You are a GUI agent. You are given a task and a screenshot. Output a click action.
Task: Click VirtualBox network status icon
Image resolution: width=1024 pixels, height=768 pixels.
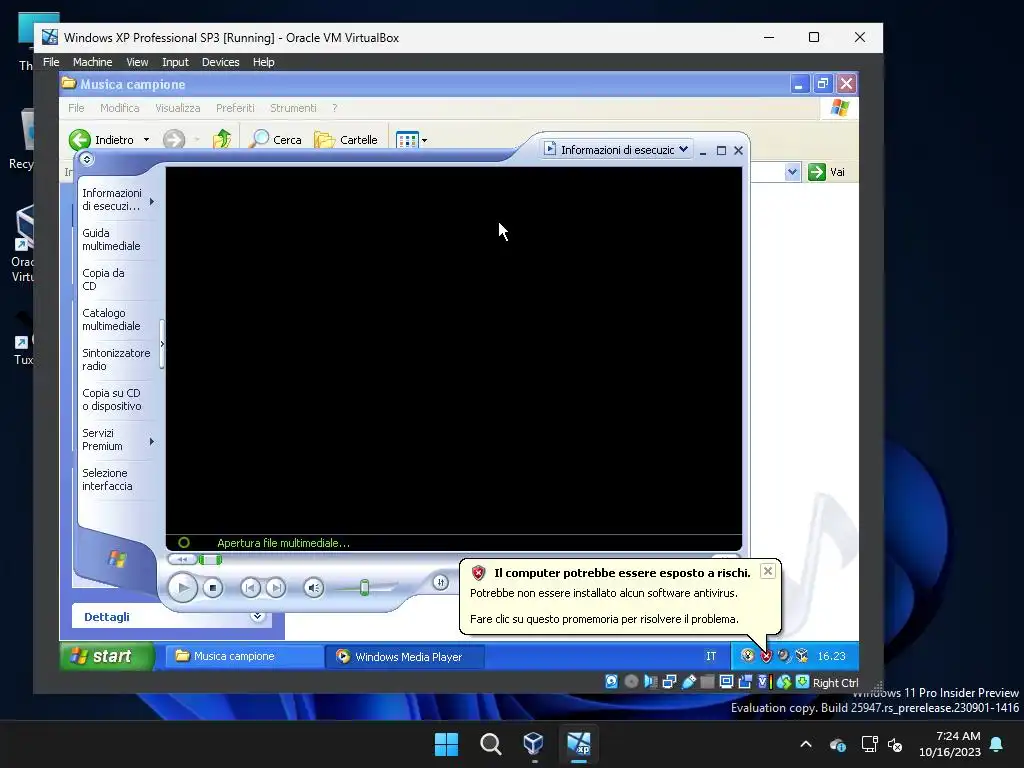pyautogui.click(x=669, y=682)
